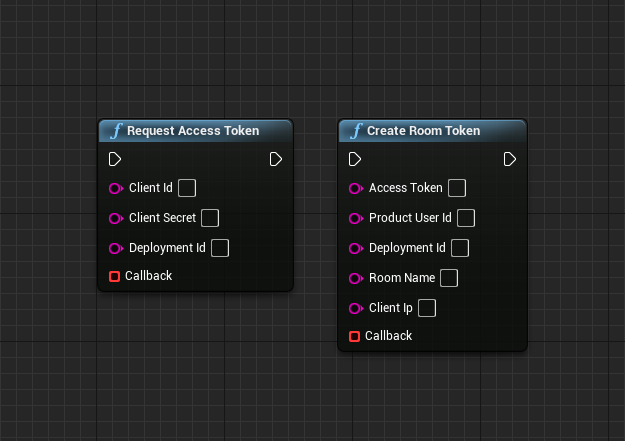Viewport: 625px width, 441px height.
Task: Select the Request Access Token node title
Action: (x=193, y=131)
